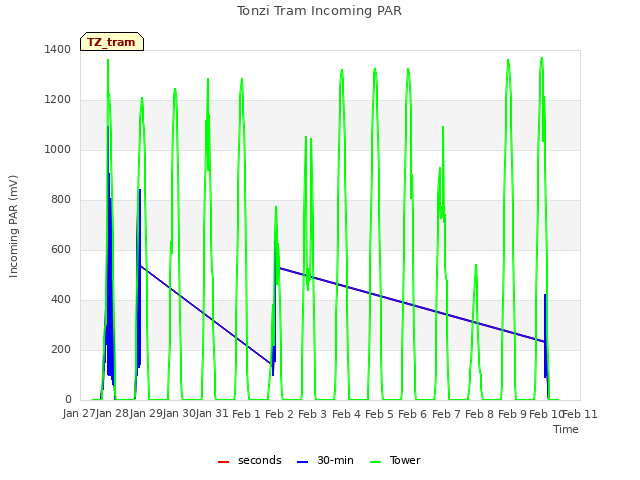Click the Jan 29 x-axis label
Screen dimensions: 640x480
[146, 413]
